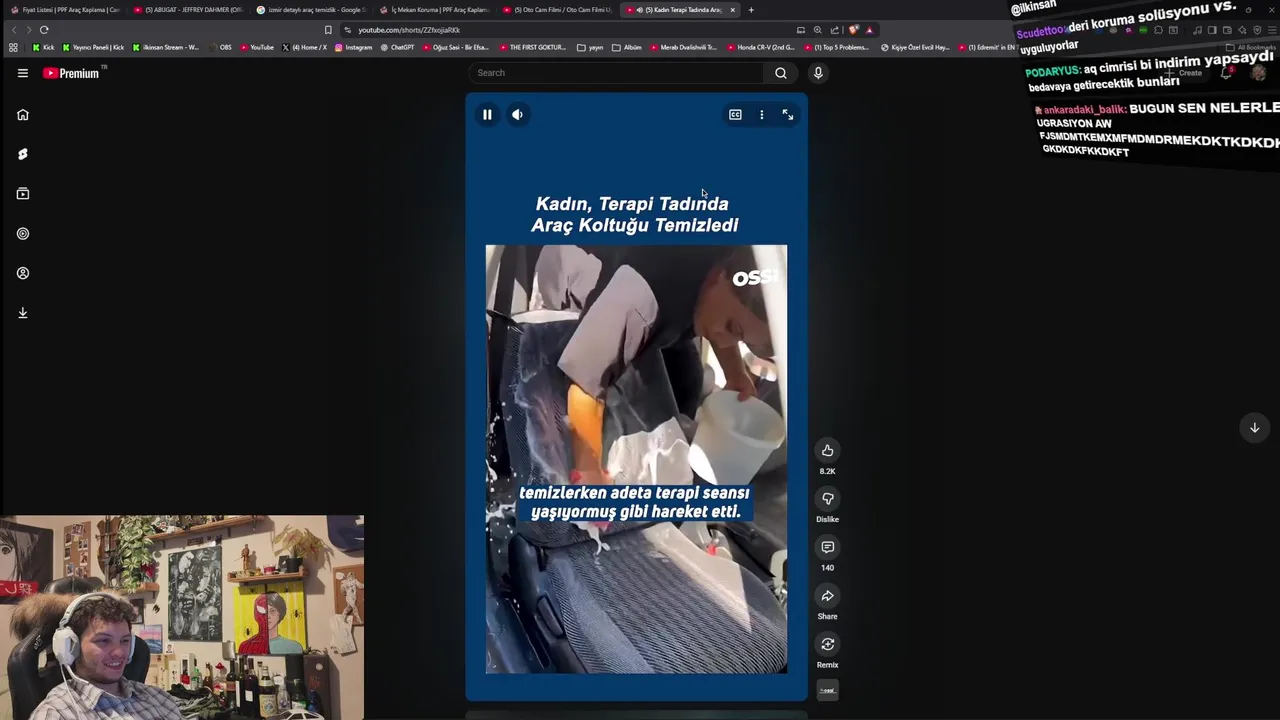Open the three-dot more options menu
Image resolution: width=1280 pixels, height=720 pixels.
(x=762, y=115)
